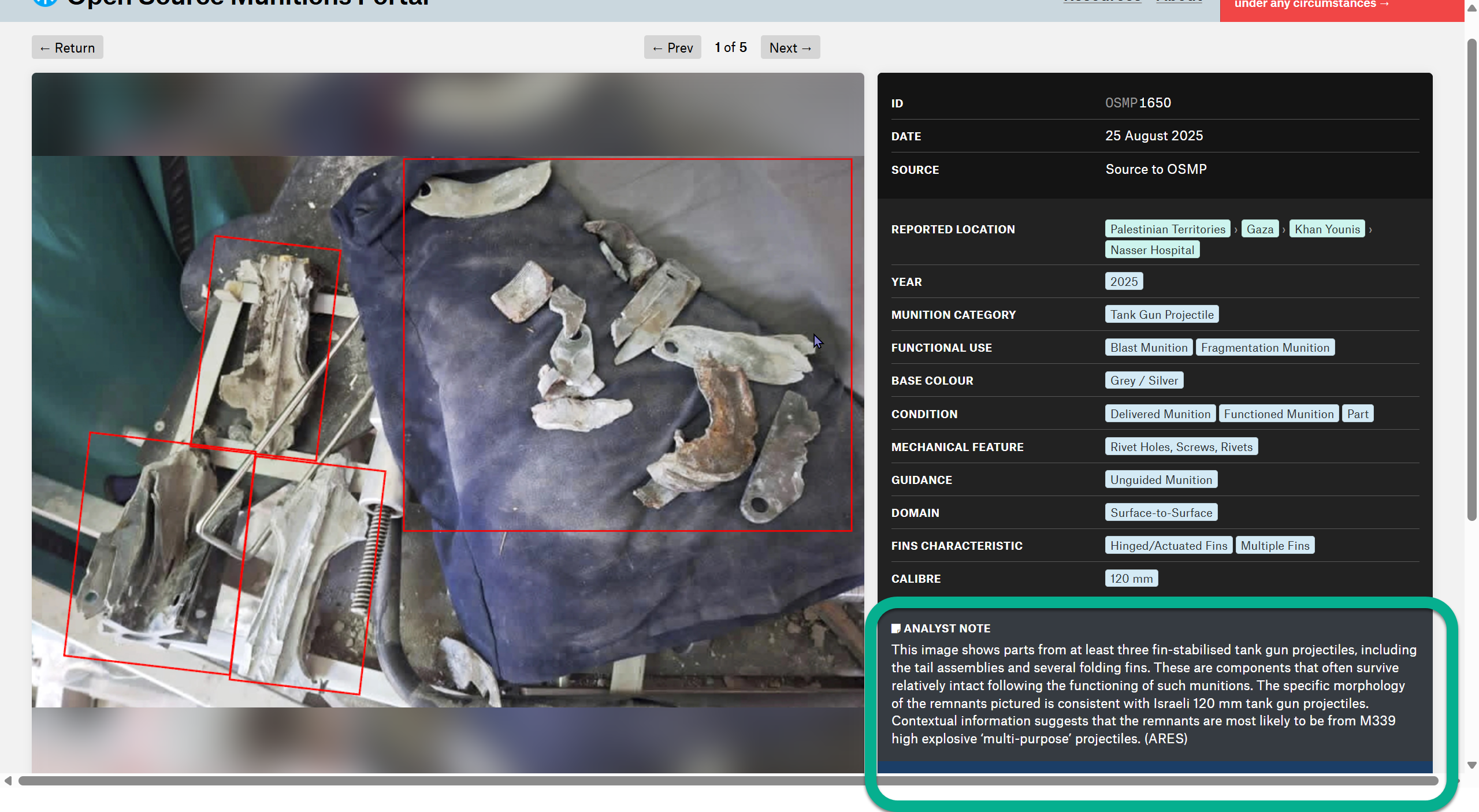Choose the Grey / Silver colour tag

click(1143, 381)
